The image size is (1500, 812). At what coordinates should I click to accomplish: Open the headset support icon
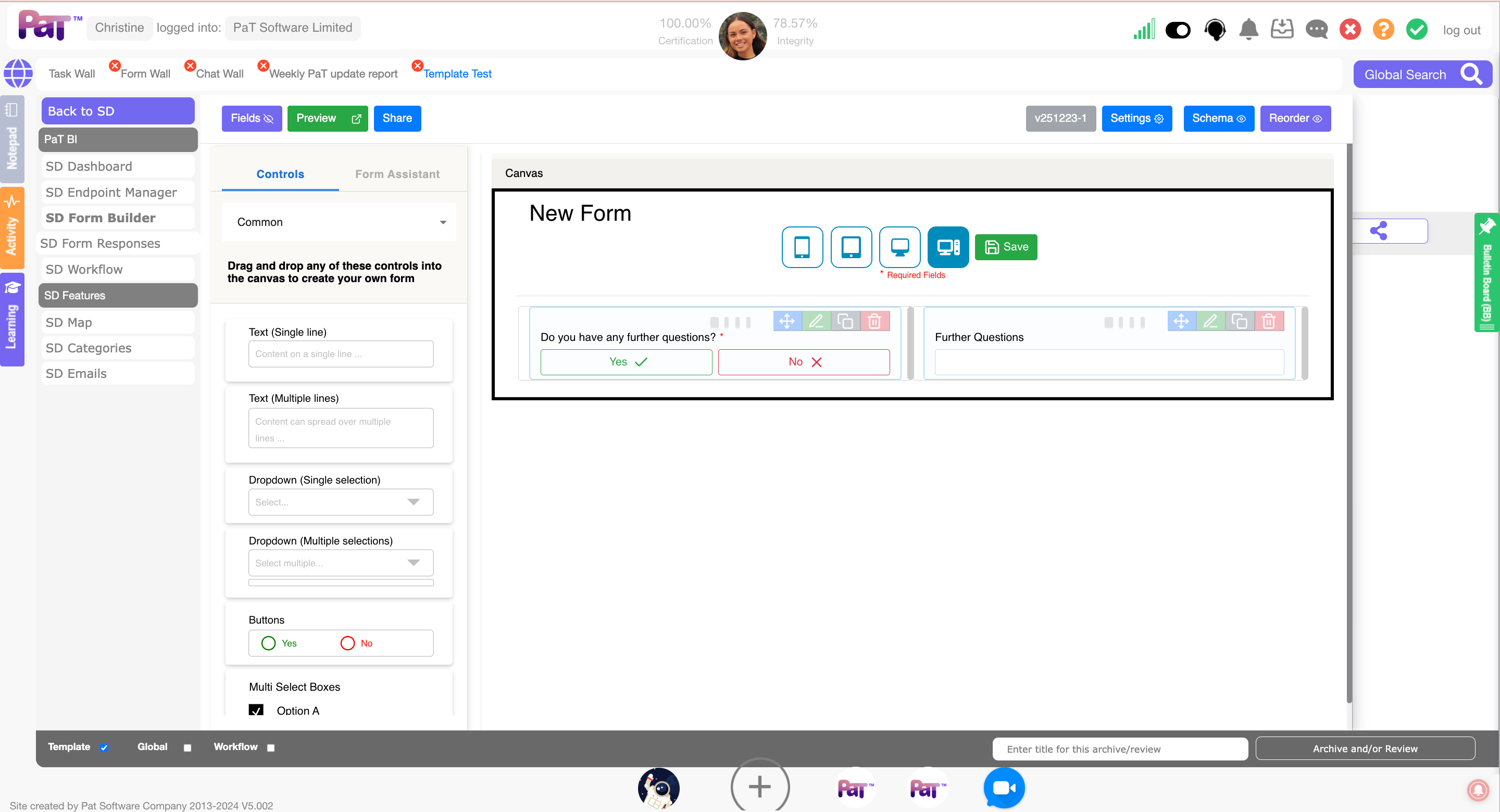1215,29
